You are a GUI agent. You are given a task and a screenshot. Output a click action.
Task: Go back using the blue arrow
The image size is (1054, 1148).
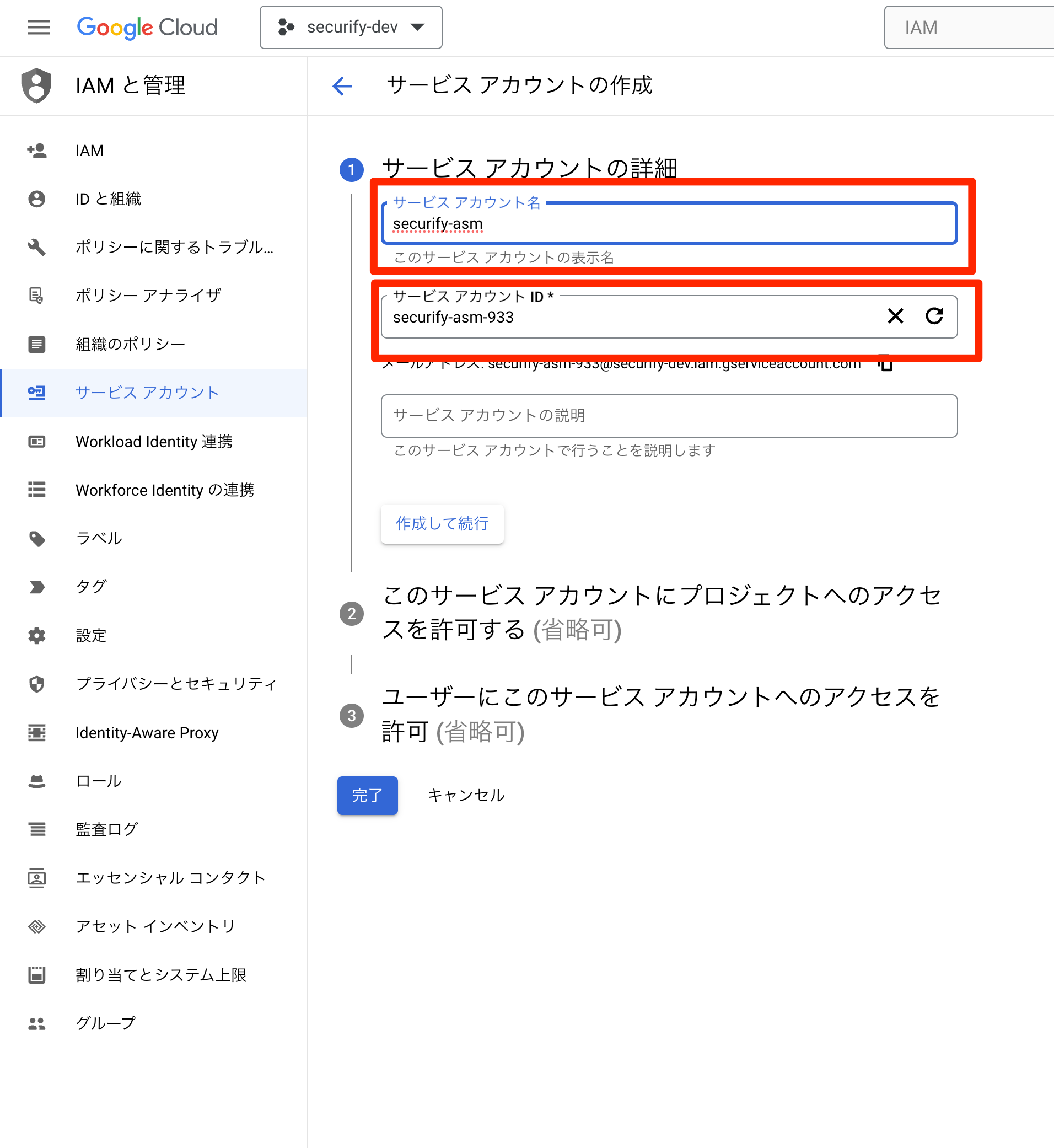342,85
